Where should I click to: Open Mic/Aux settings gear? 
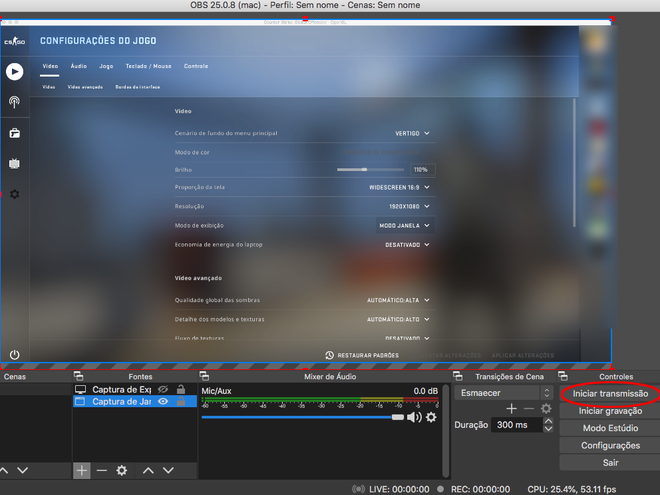[431, 417]
